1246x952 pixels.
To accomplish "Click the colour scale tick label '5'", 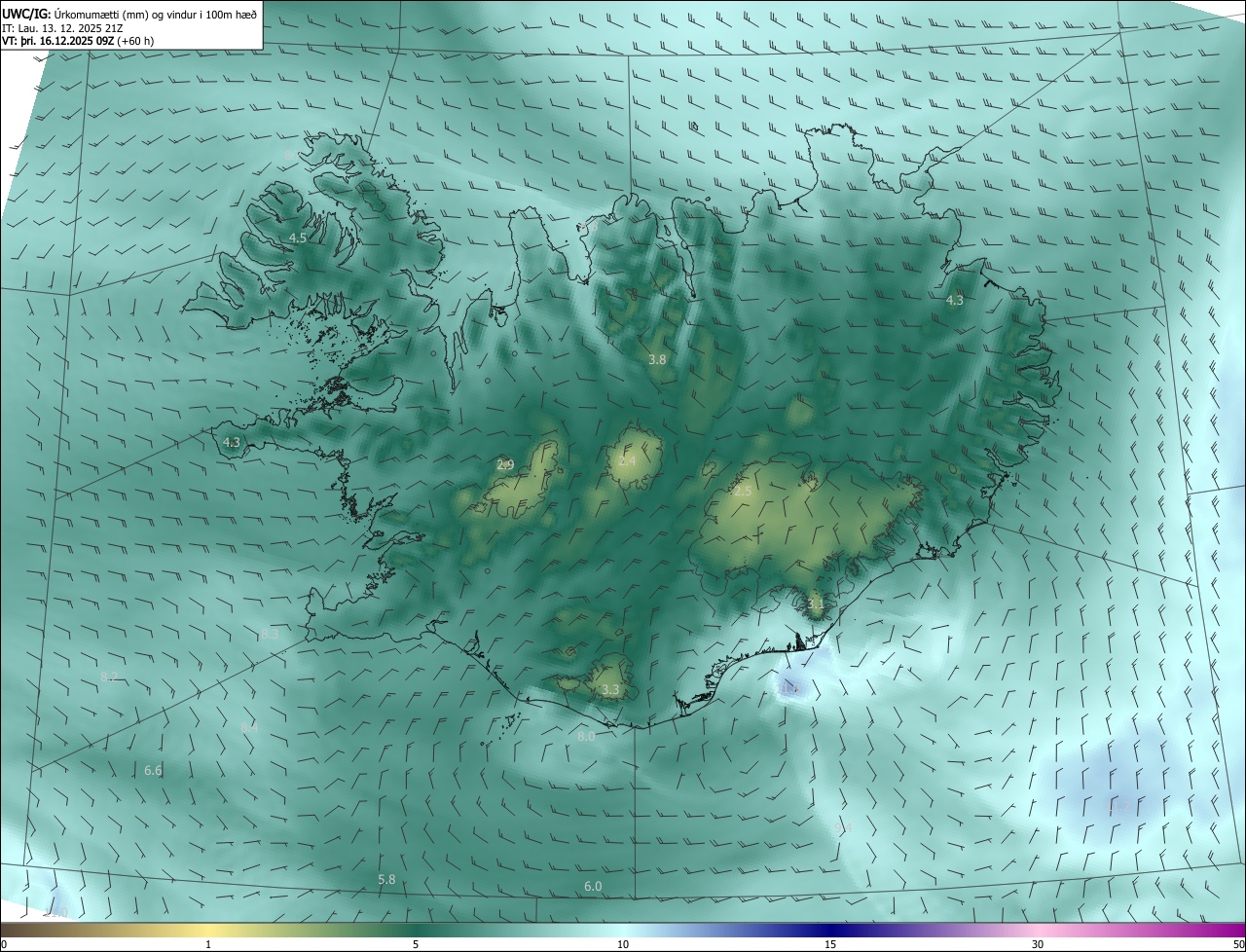I will [416, 944].
